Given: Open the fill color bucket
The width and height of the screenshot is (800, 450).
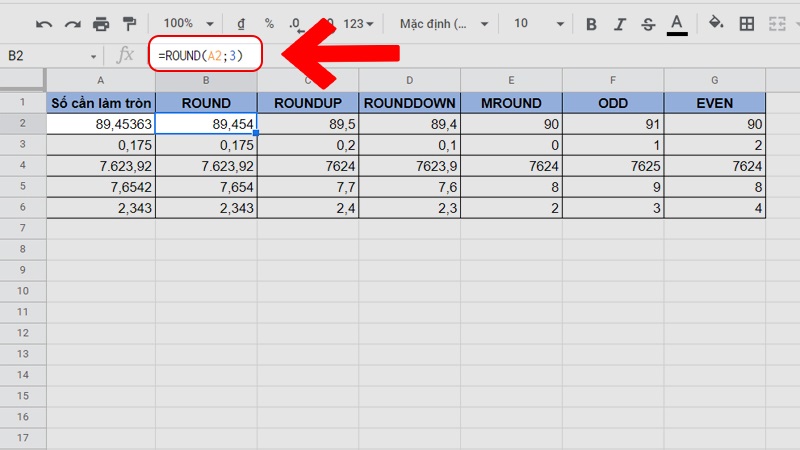Looking at the screenshot, I should [716, 23].
